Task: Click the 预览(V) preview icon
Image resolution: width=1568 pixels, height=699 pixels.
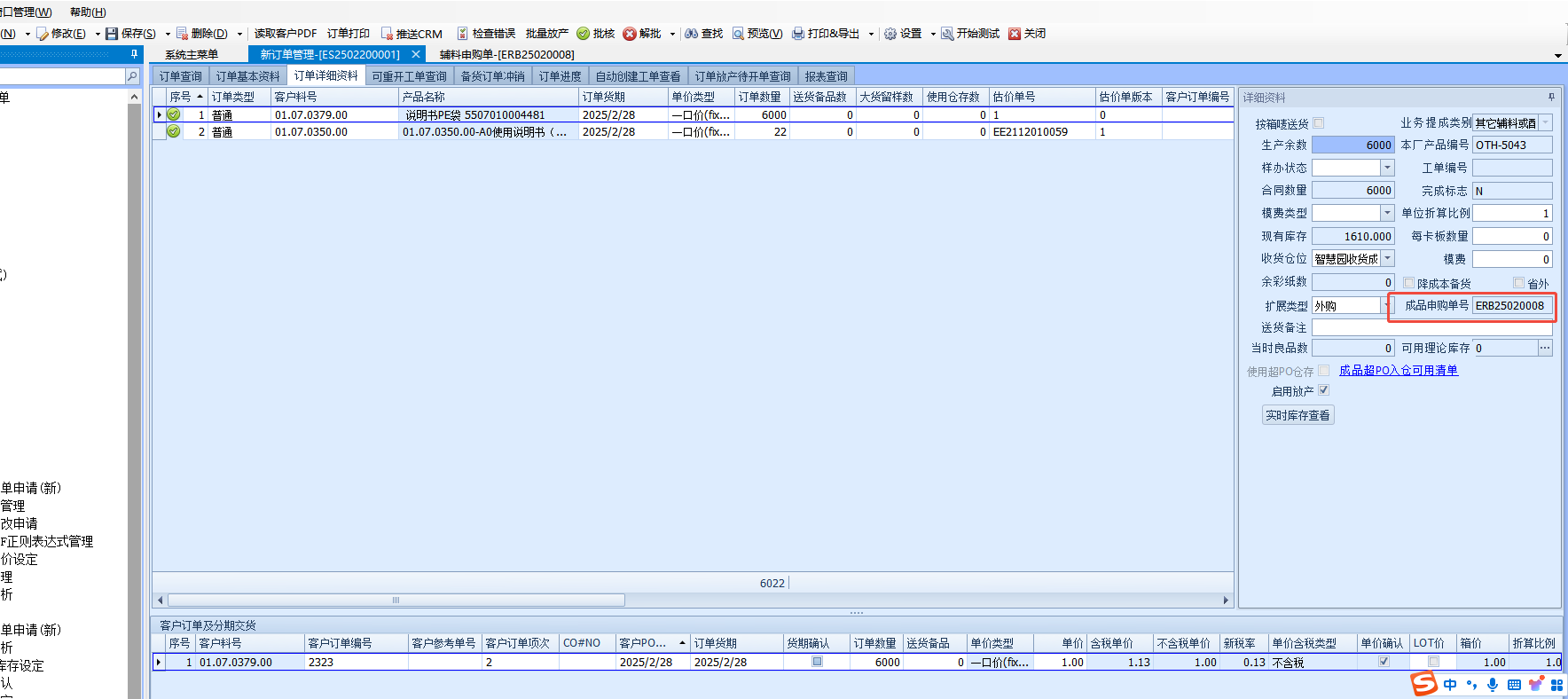Action: (738, 34)
